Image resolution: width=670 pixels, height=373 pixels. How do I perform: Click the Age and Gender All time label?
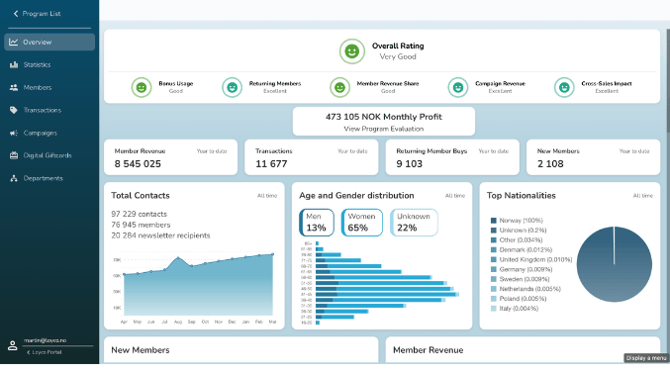point(455,196)
